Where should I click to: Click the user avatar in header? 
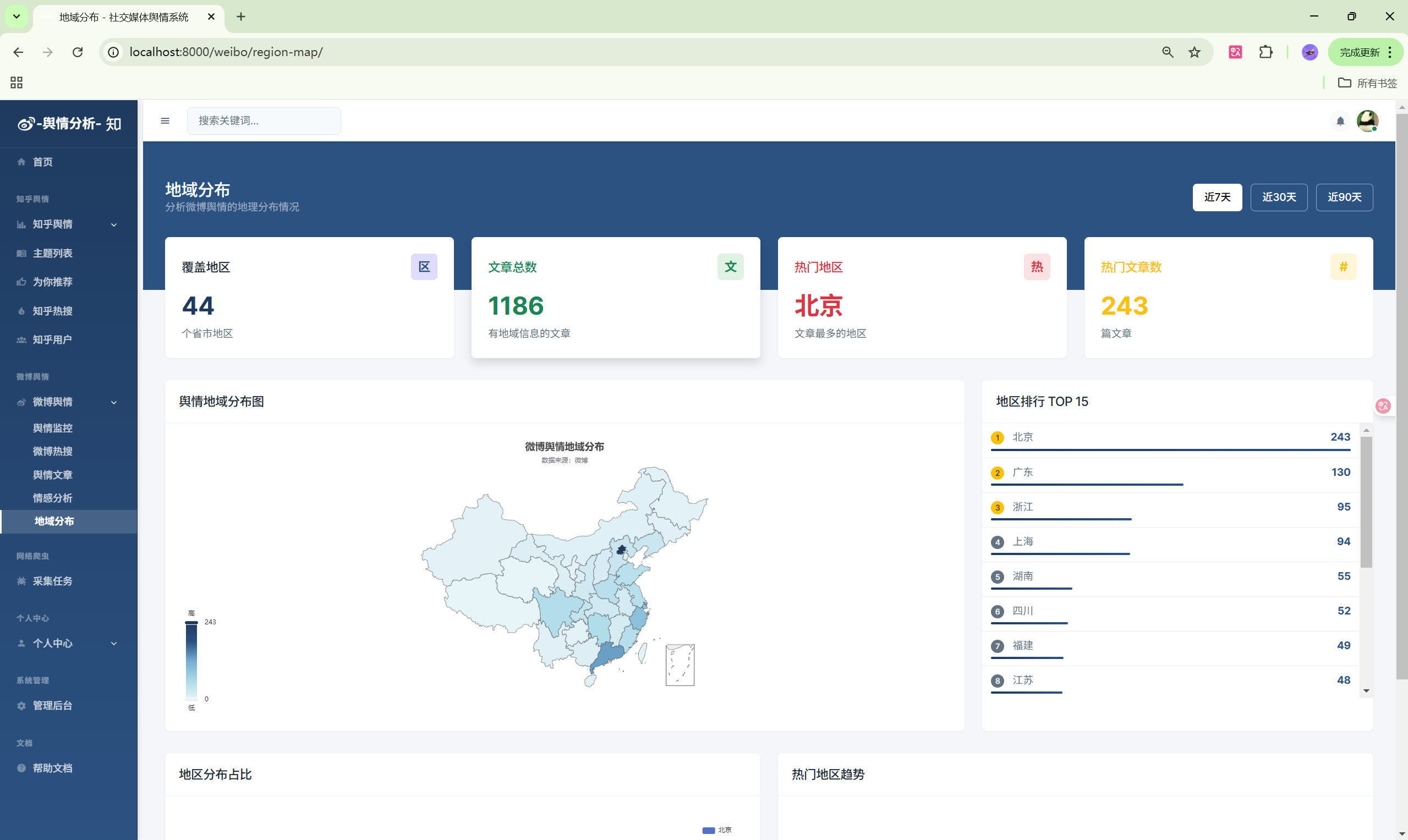pyautogui.click(x=1367, y=120)
